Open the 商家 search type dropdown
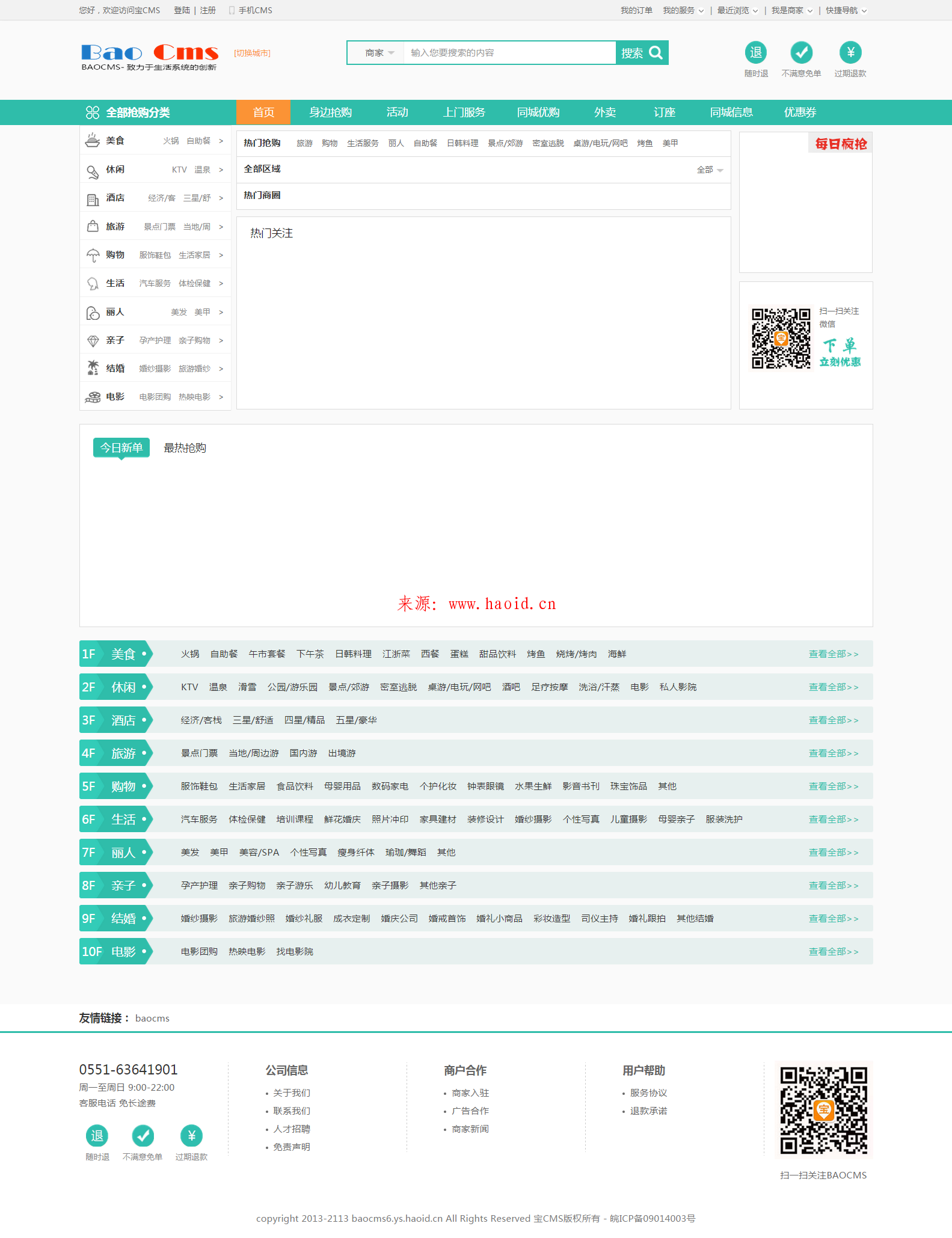The image size is (952, 1238). 379,53
